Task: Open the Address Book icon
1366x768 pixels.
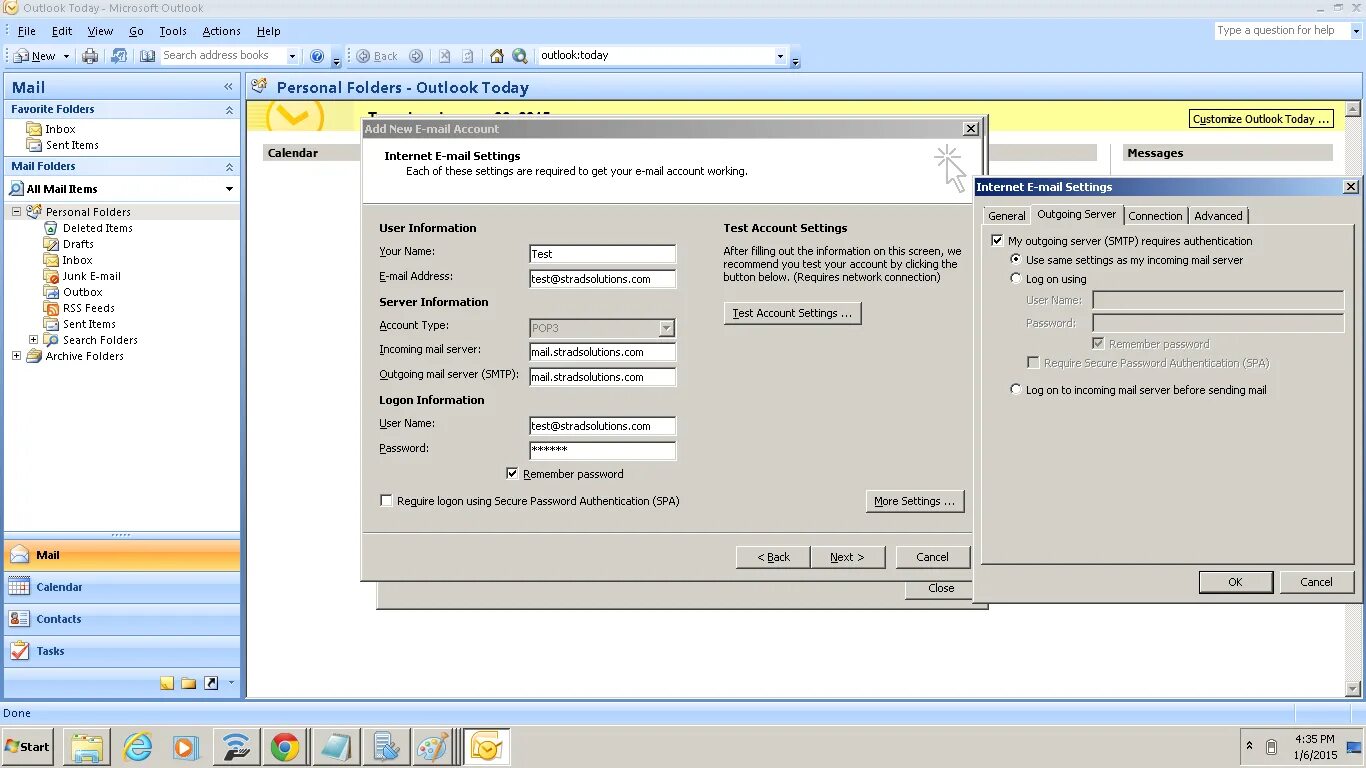Action: click(x=148, y=56)
